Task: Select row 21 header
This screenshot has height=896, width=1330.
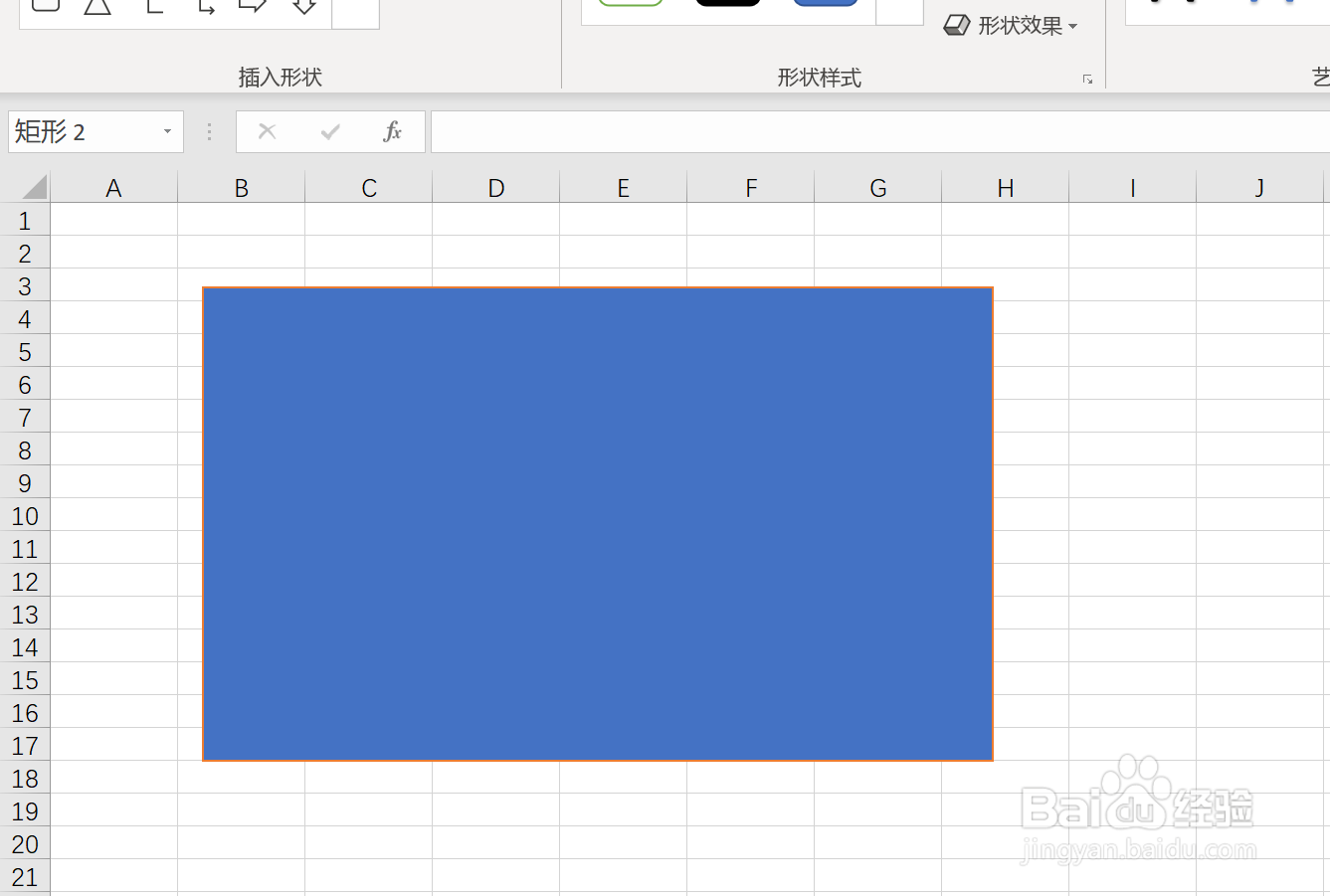Action: tap(25, 876)
